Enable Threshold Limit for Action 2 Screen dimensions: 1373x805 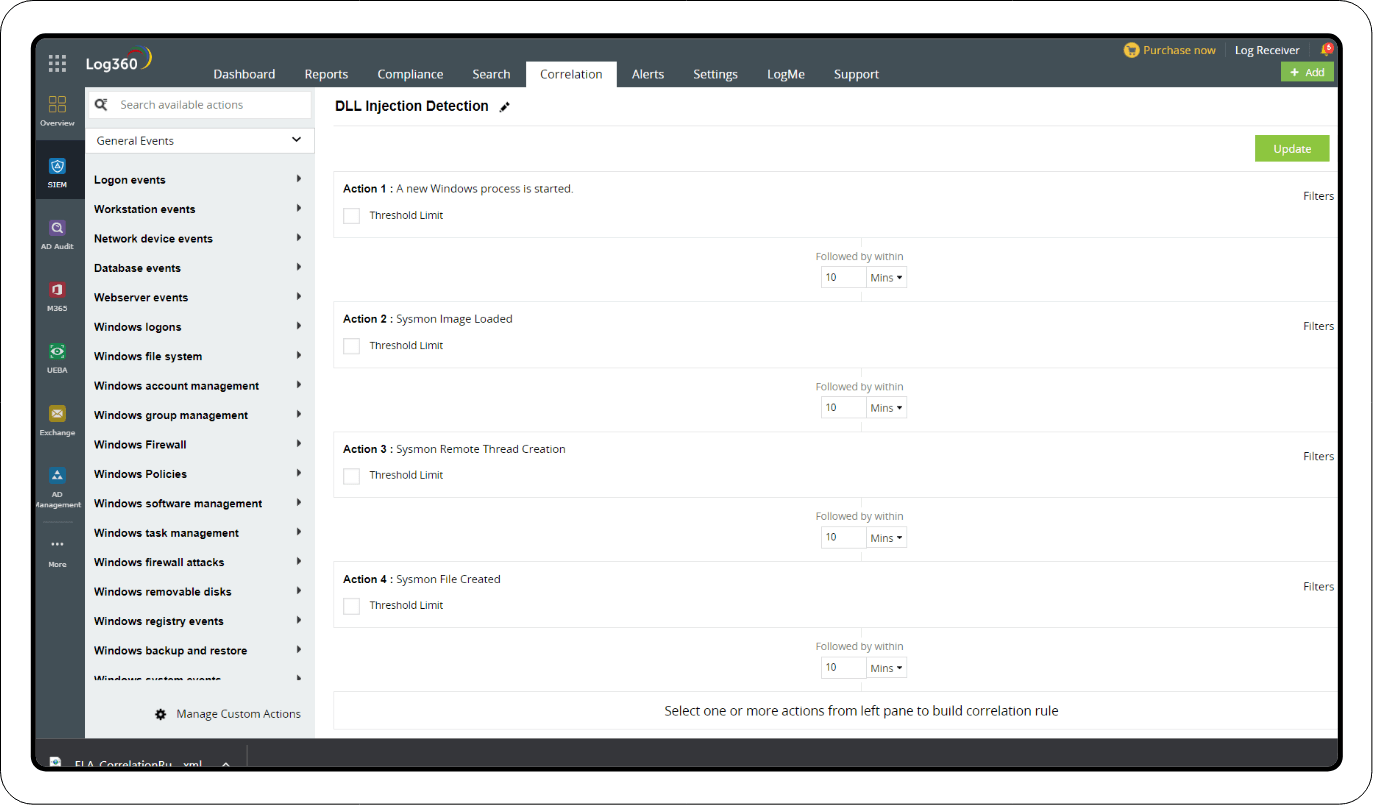(351, 345)
